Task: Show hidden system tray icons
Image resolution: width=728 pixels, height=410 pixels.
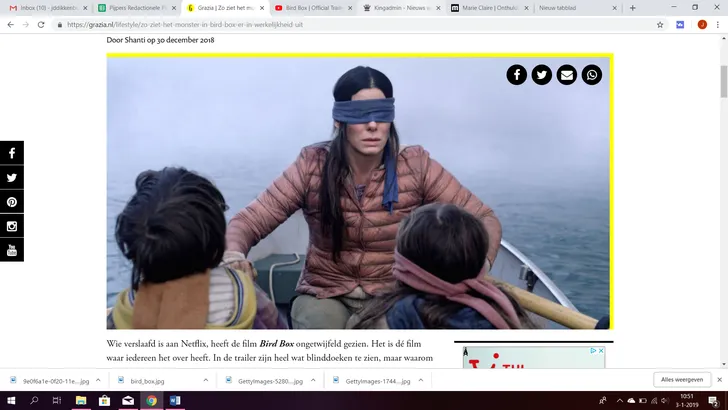Action: (619, 400)
